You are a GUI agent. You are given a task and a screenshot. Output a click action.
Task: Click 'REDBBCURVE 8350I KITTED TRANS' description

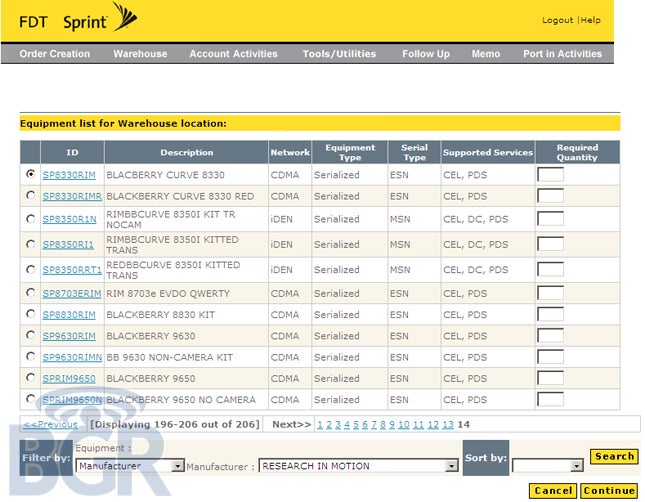pos(173,270)
